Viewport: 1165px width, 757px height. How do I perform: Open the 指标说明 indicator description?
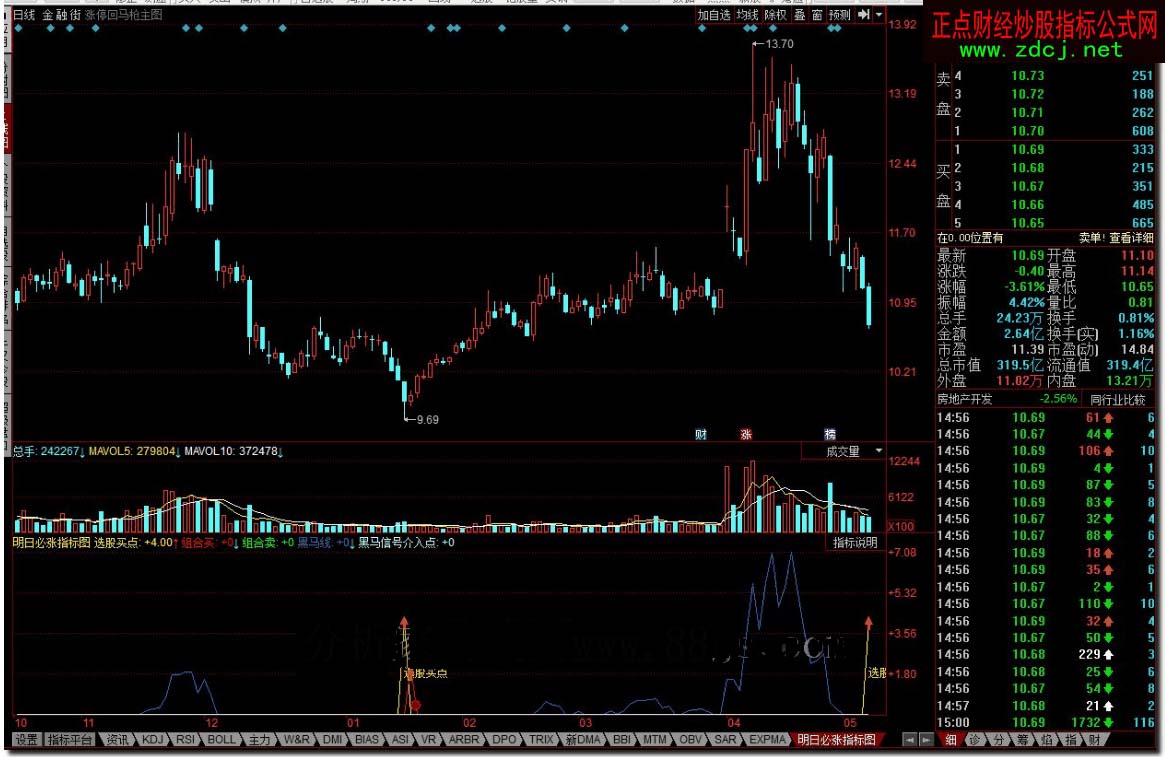pos(855,543)
